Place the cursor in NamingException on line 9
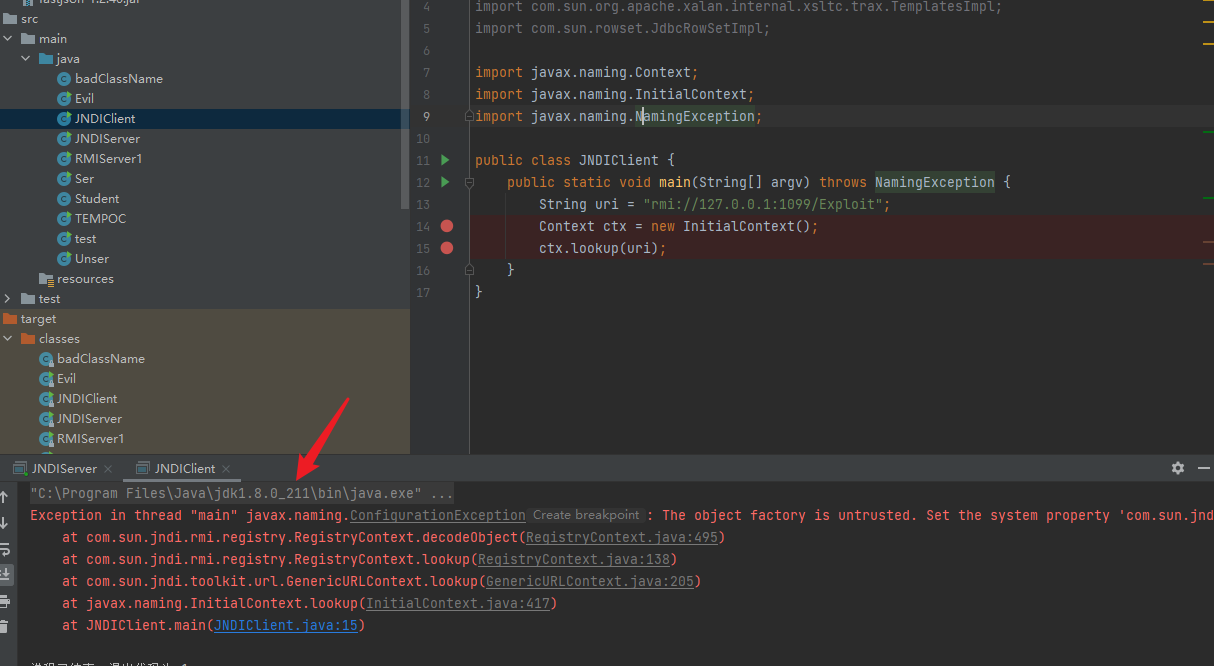The image size is (1214, 666). (x=695, y=116)
